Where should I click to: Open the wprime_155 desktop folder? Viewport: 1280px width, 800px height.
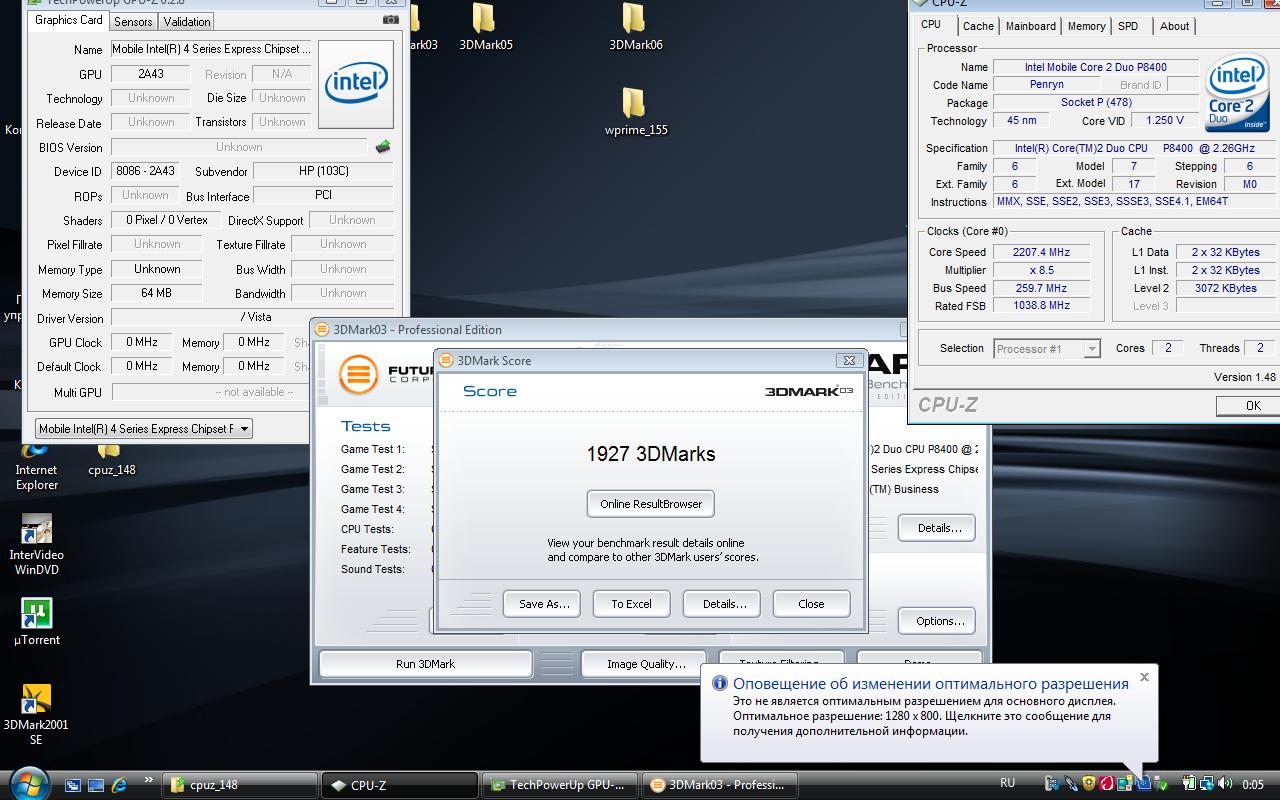point(636,112)
